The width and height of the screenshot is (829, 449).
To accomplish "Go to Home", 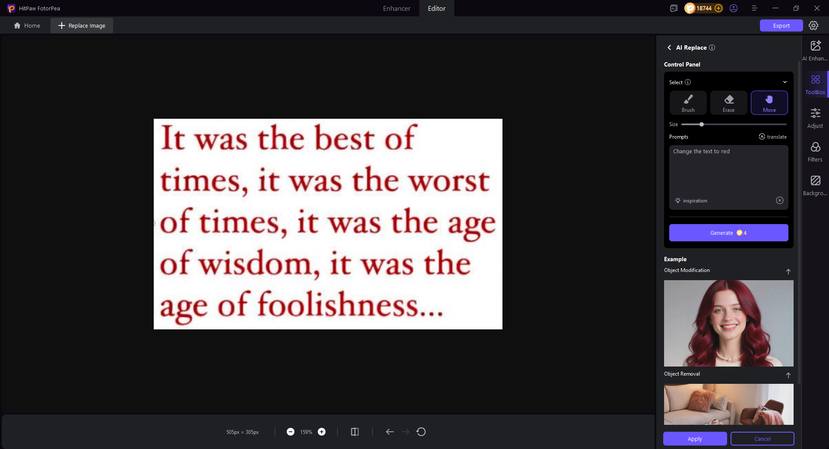I will [27, 25].
